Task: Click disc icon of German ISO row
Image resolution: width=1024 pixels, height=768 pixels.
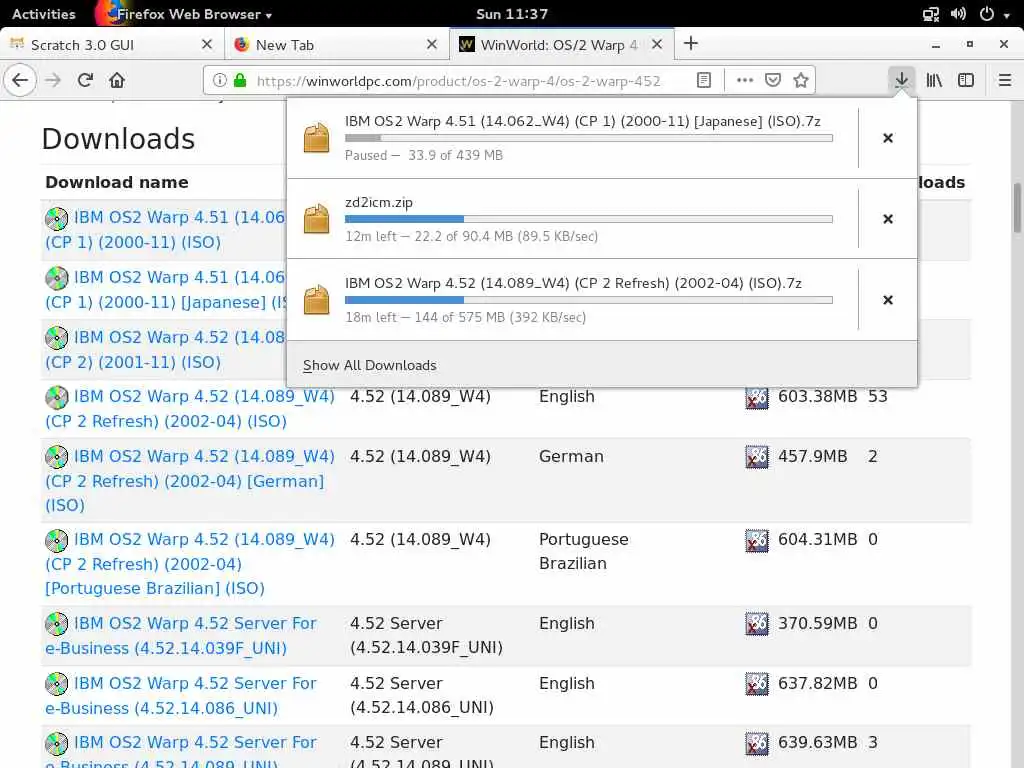Action: (x=57, y=456)
